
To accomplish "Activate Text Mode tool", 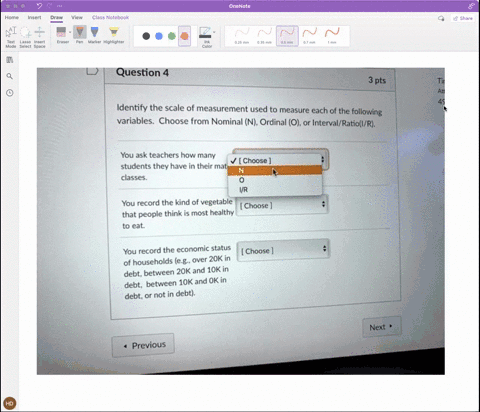I will tap(11, 37).
